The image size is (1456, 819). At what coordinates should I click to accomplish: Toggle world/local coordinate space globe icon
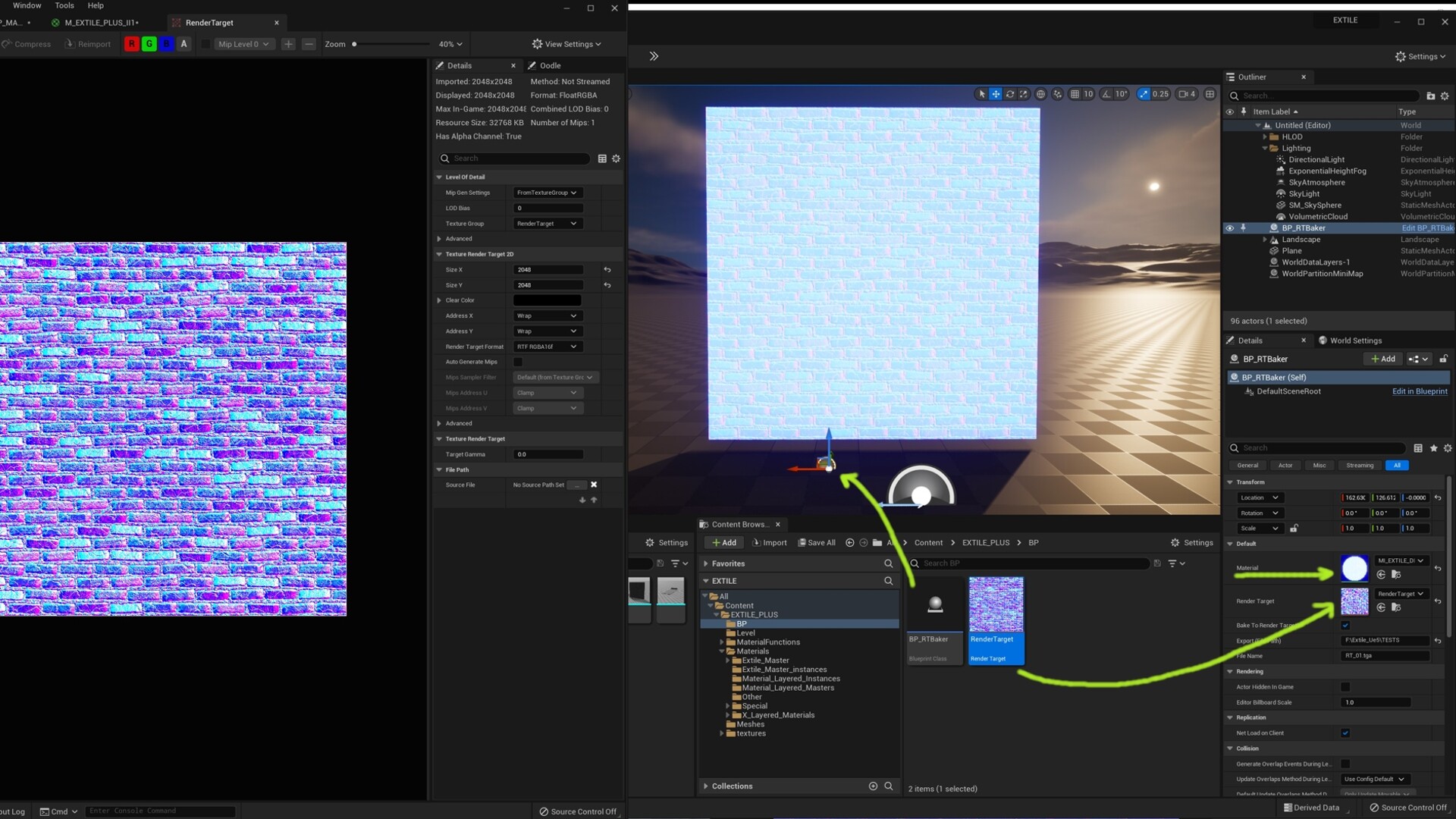tap(1041, 94)
